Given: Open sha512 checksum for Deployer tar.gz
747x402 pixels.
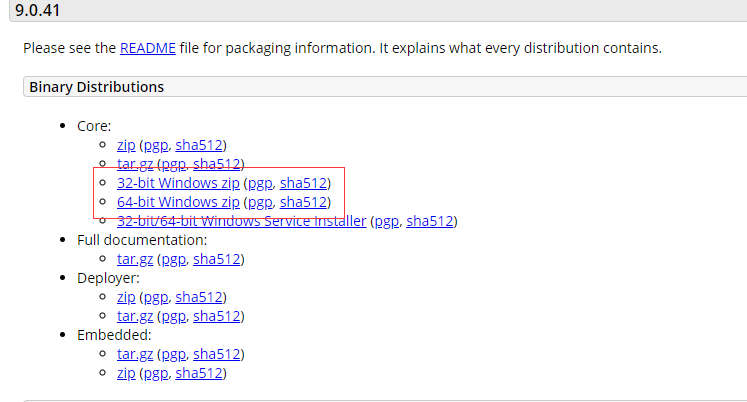Looking at the screenshot, I should coord(218,316).
